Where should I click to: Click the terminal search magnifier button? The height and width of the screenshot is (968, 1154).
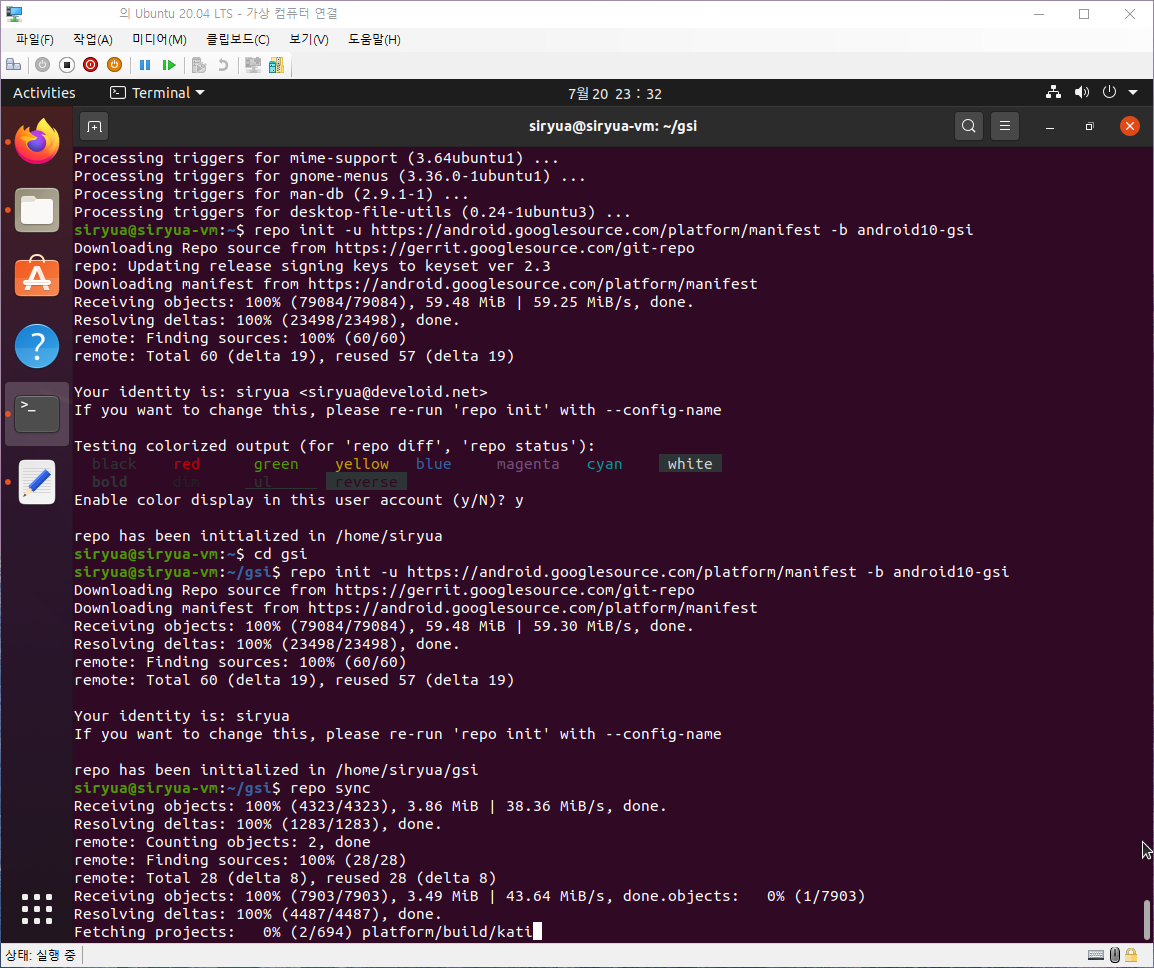[969, 126]
